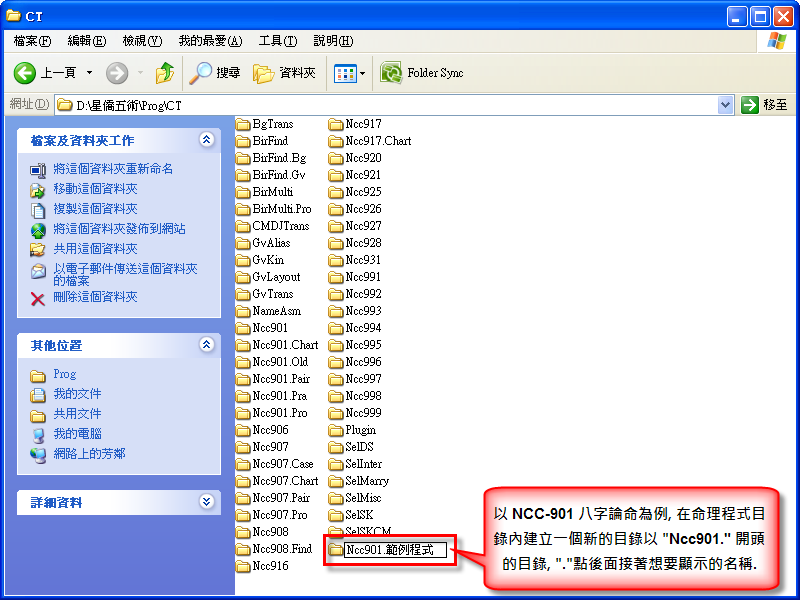Click 共用這個資料夾 task text
Screen dimensions: 800x600
tap(95, 249)
